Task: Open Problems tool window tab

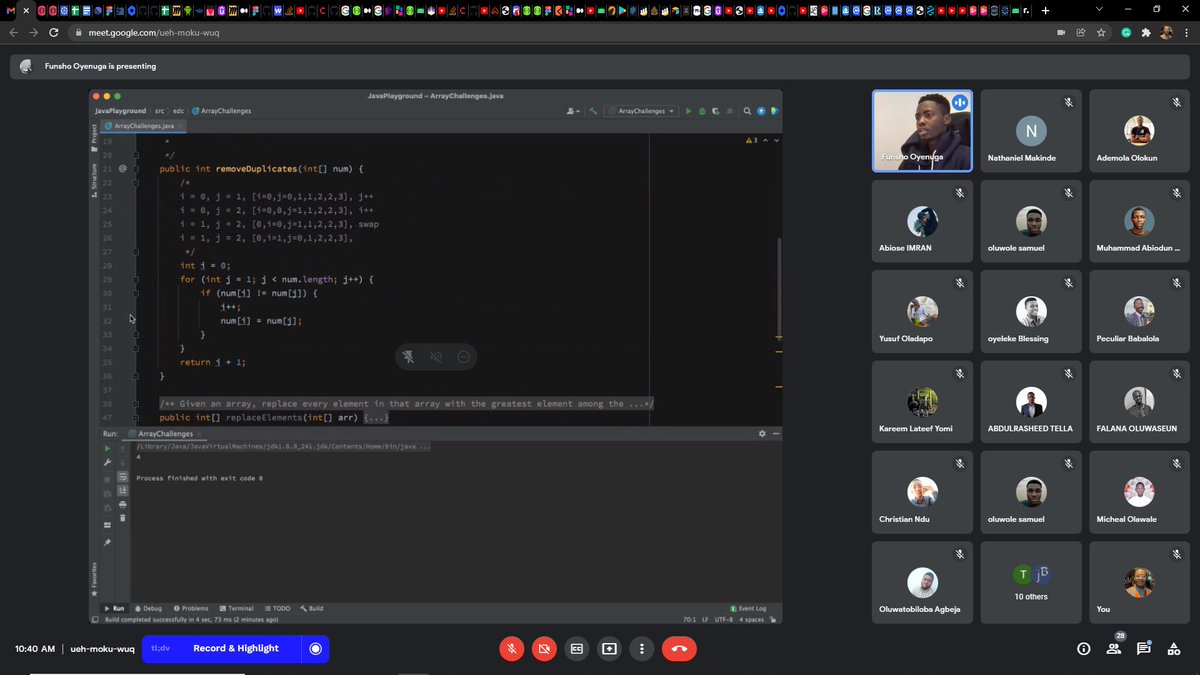Action: pyautogui.click(x=191, y=608)
